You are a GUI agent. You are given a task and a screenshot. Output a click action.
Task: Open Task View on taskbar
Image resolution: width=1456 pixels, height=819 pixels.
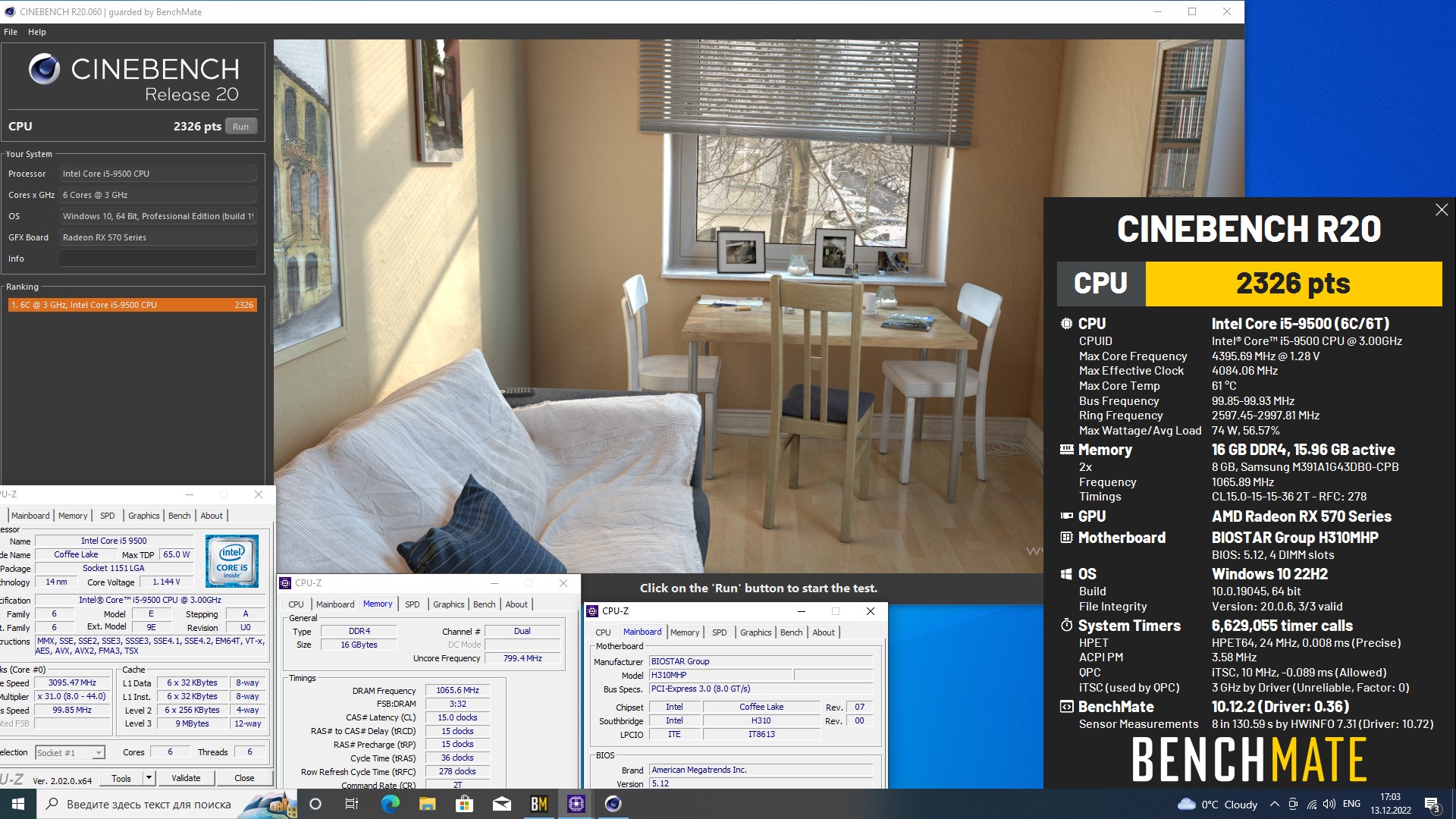point(351,804)
